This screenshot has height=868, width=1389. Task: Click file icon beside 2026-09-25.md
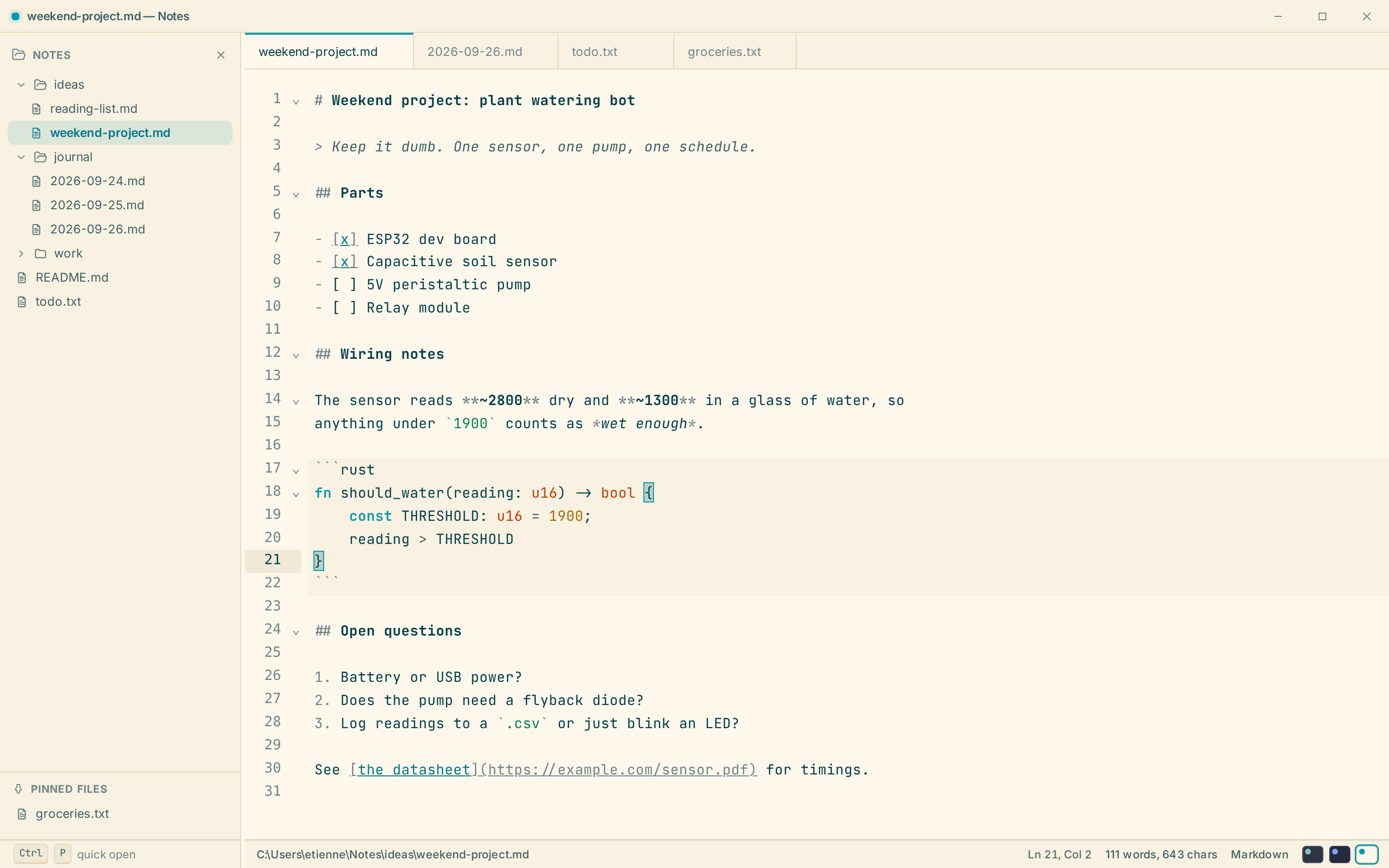36,205
